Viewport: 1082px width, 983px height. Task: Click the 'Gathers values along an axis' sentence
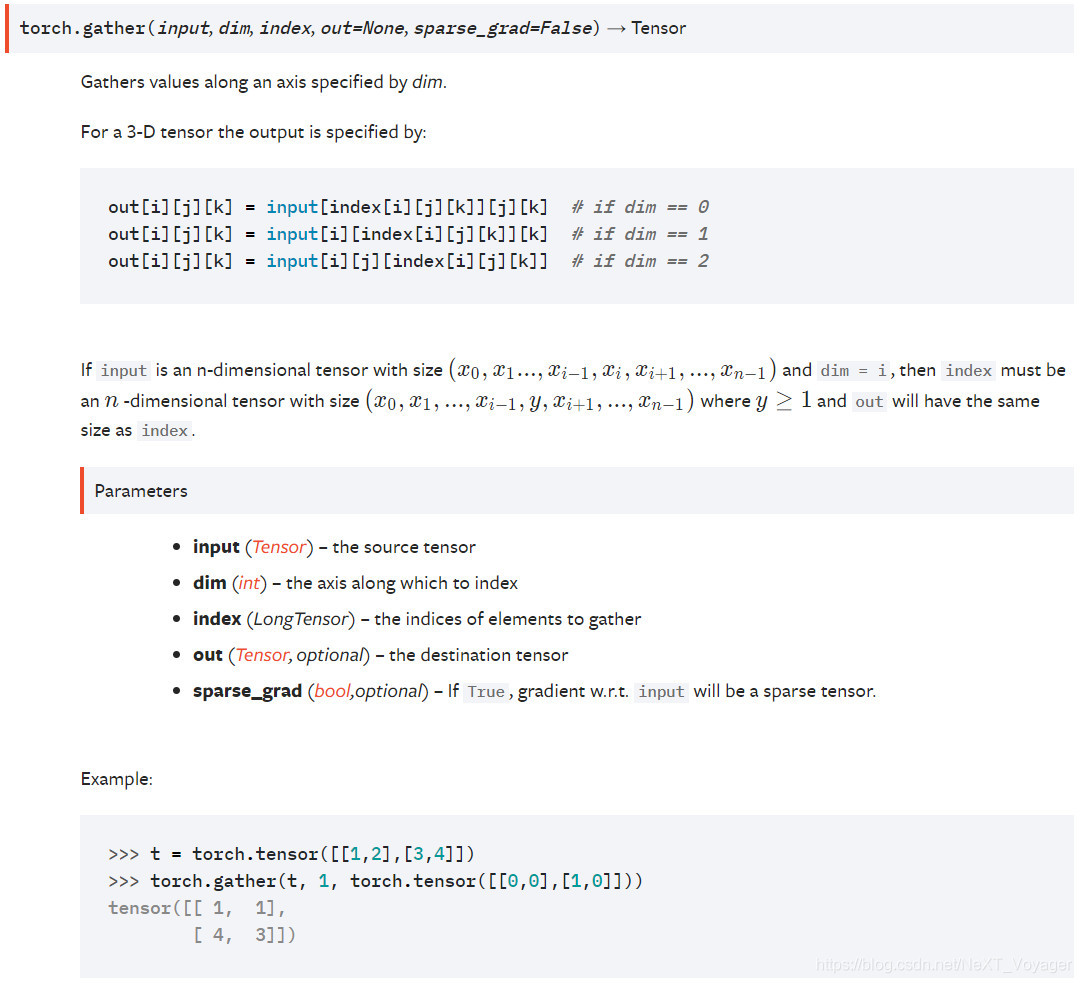pyautogui.click(x=264, y=82)
